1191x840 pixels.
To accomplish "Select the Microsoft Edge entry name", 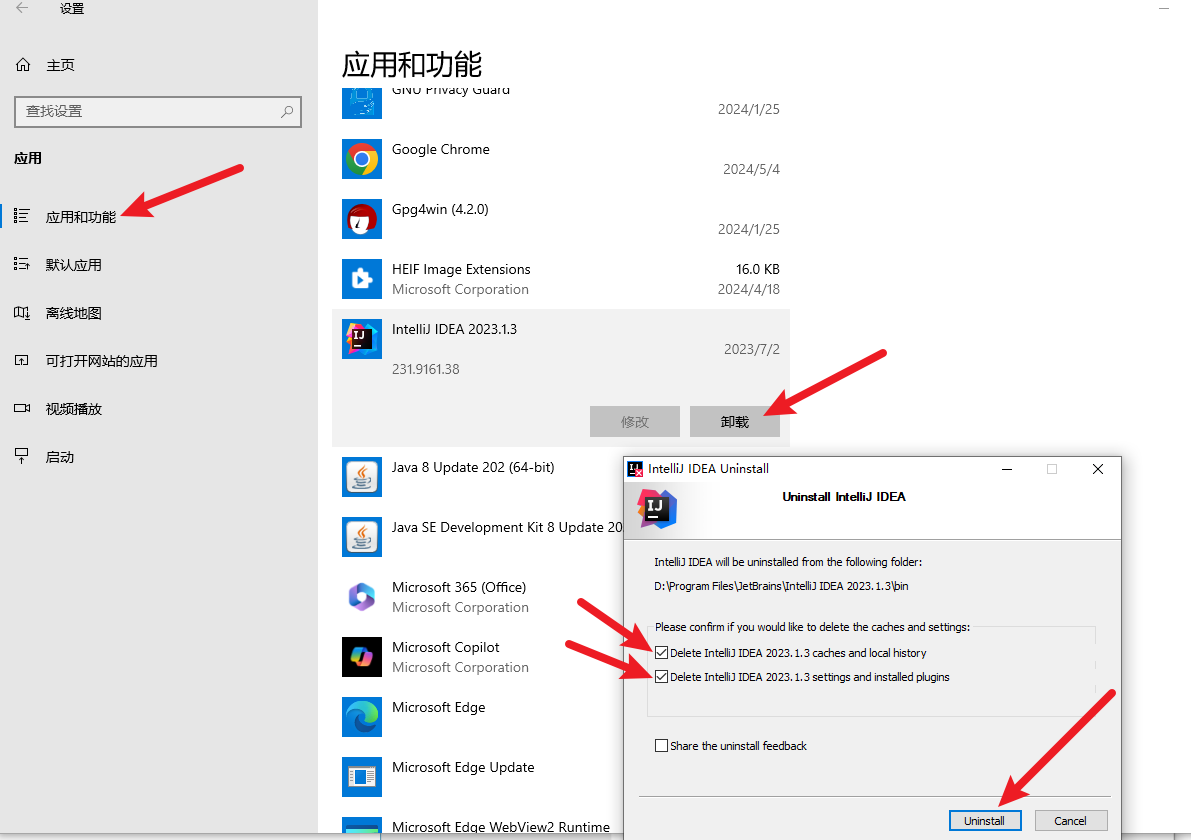I will pyautogui.click(x=438, y=708).
